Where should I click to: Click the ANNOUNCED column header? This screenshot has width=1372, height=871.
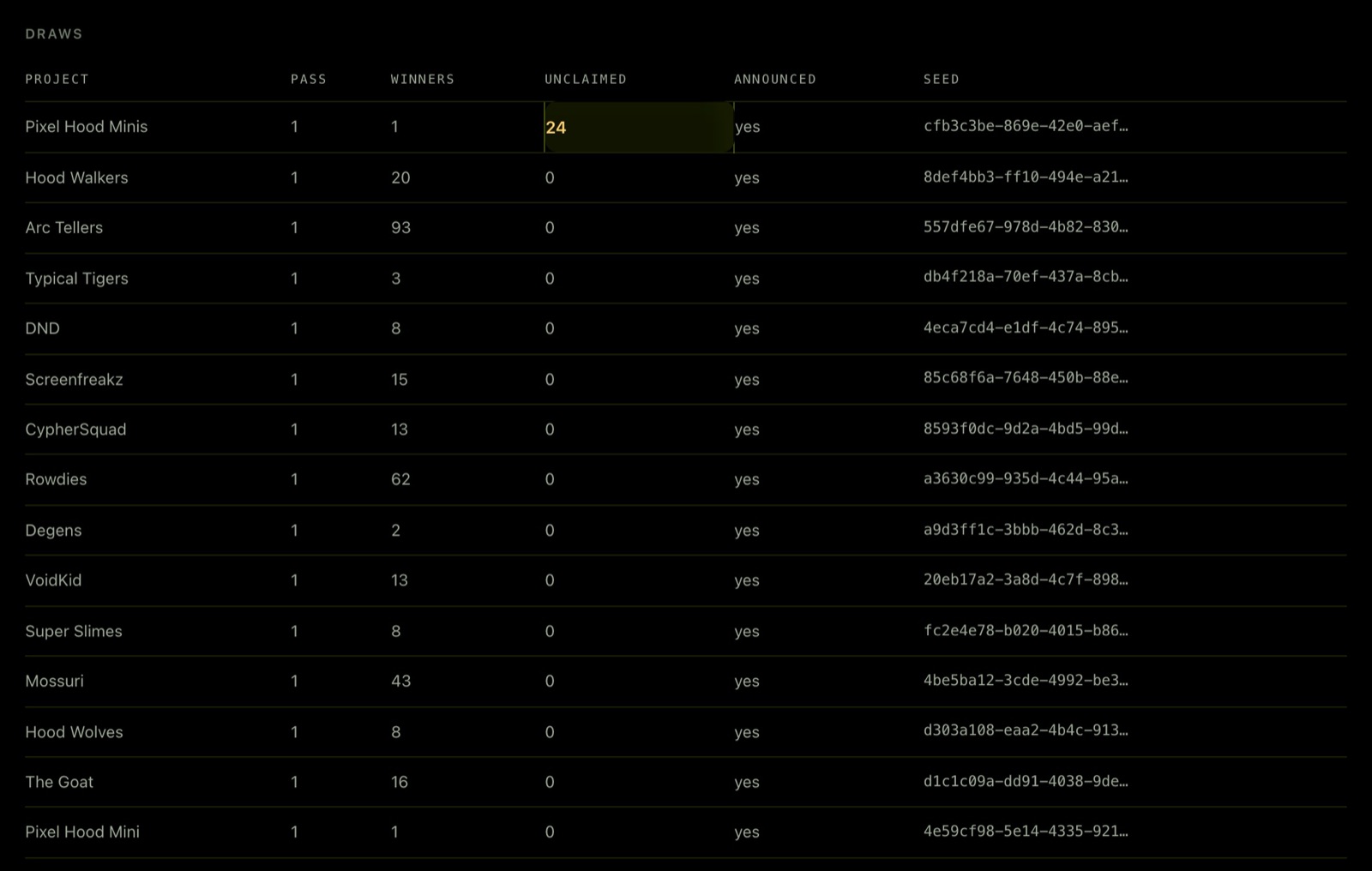(775, 79)
